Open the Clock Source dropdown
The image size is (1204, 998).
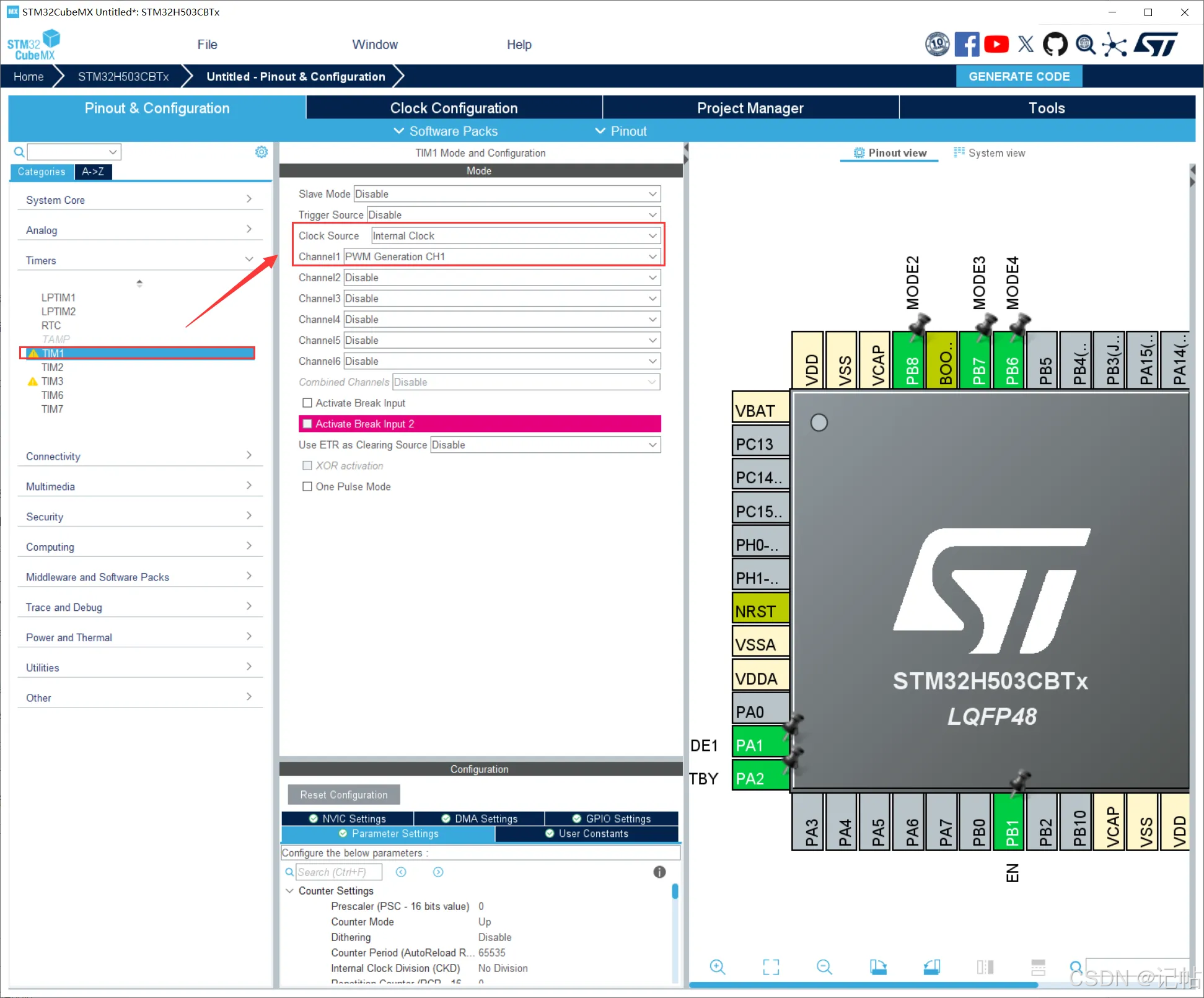pos(516,236)
